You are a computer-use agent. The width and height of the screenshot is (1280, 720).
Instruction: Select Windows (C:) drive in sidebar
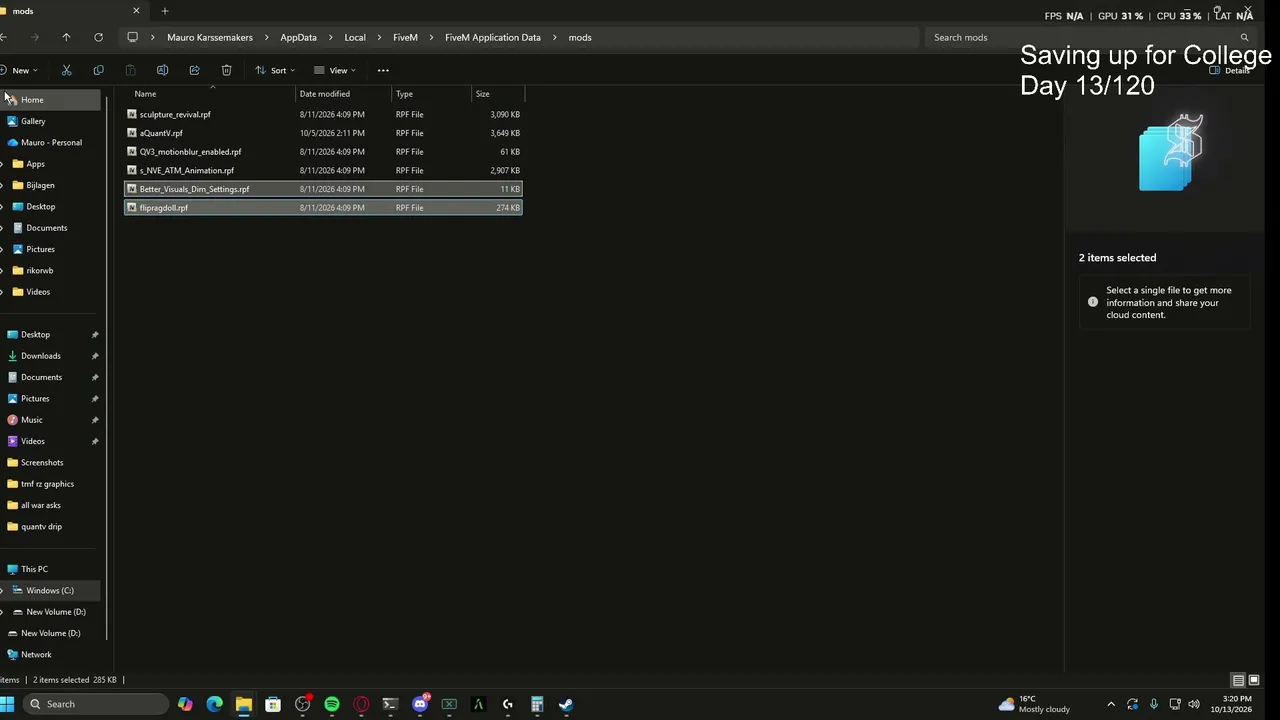[51, 590]
